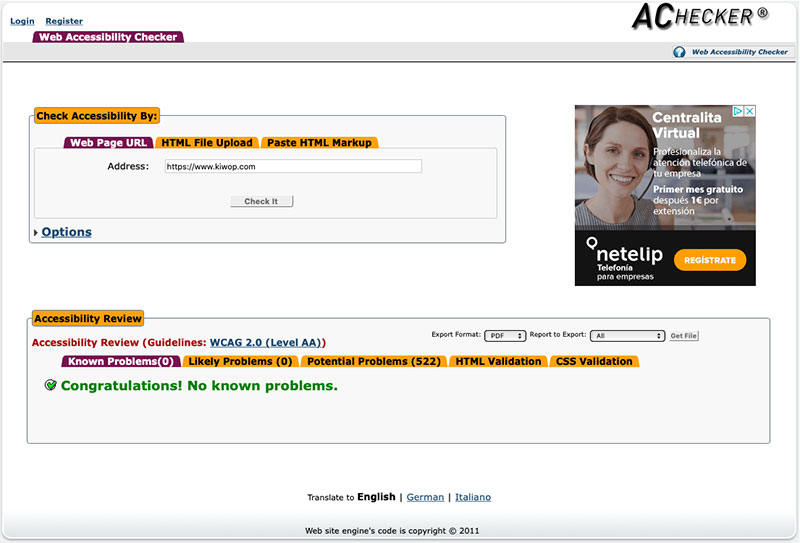The image size is (800, 543).
Task: Switch to the HTML File Upload tab
Action: click(207, 142)
